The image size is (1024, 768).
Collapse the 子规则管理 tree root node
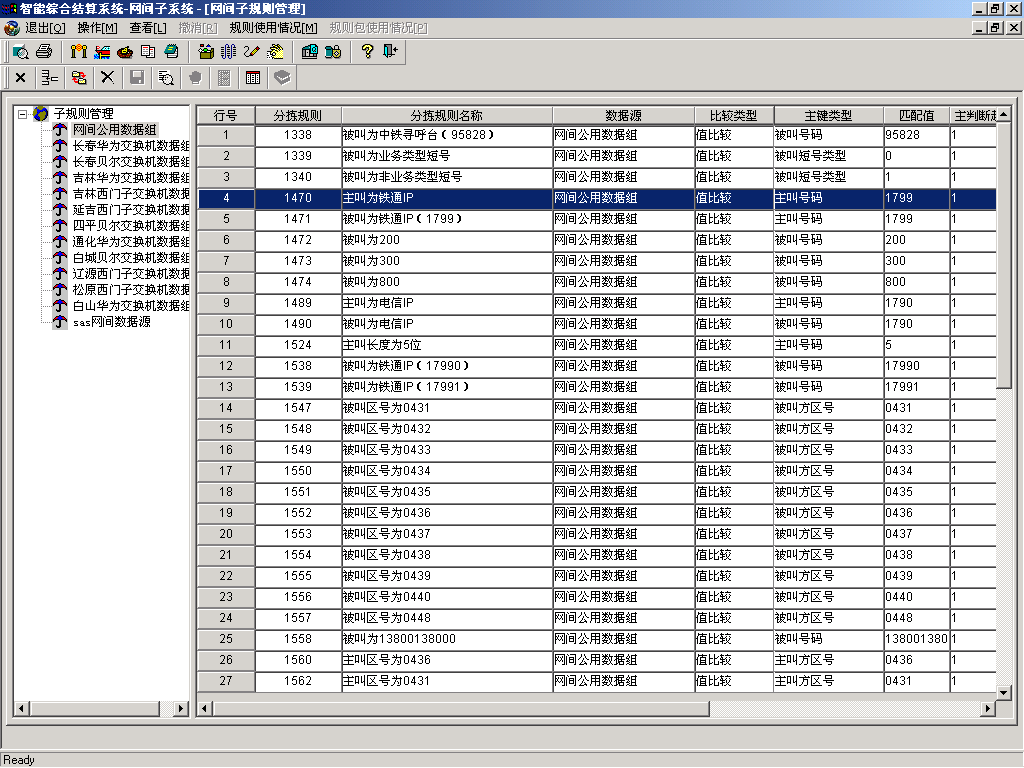pyautogui.click(x=23, y=114)
